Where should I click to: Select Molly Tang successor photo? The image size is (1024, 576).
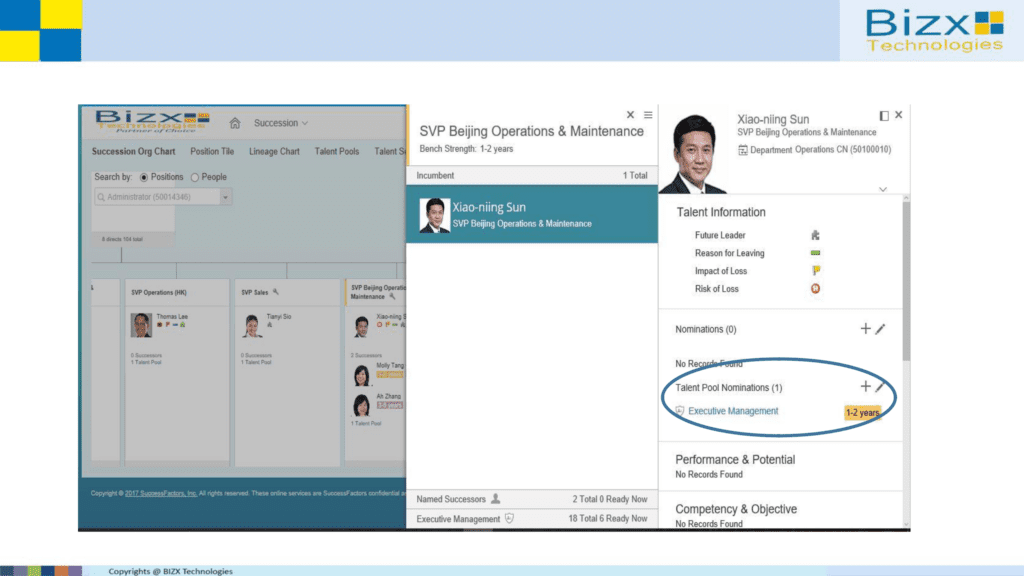click(x=361, y=375)
